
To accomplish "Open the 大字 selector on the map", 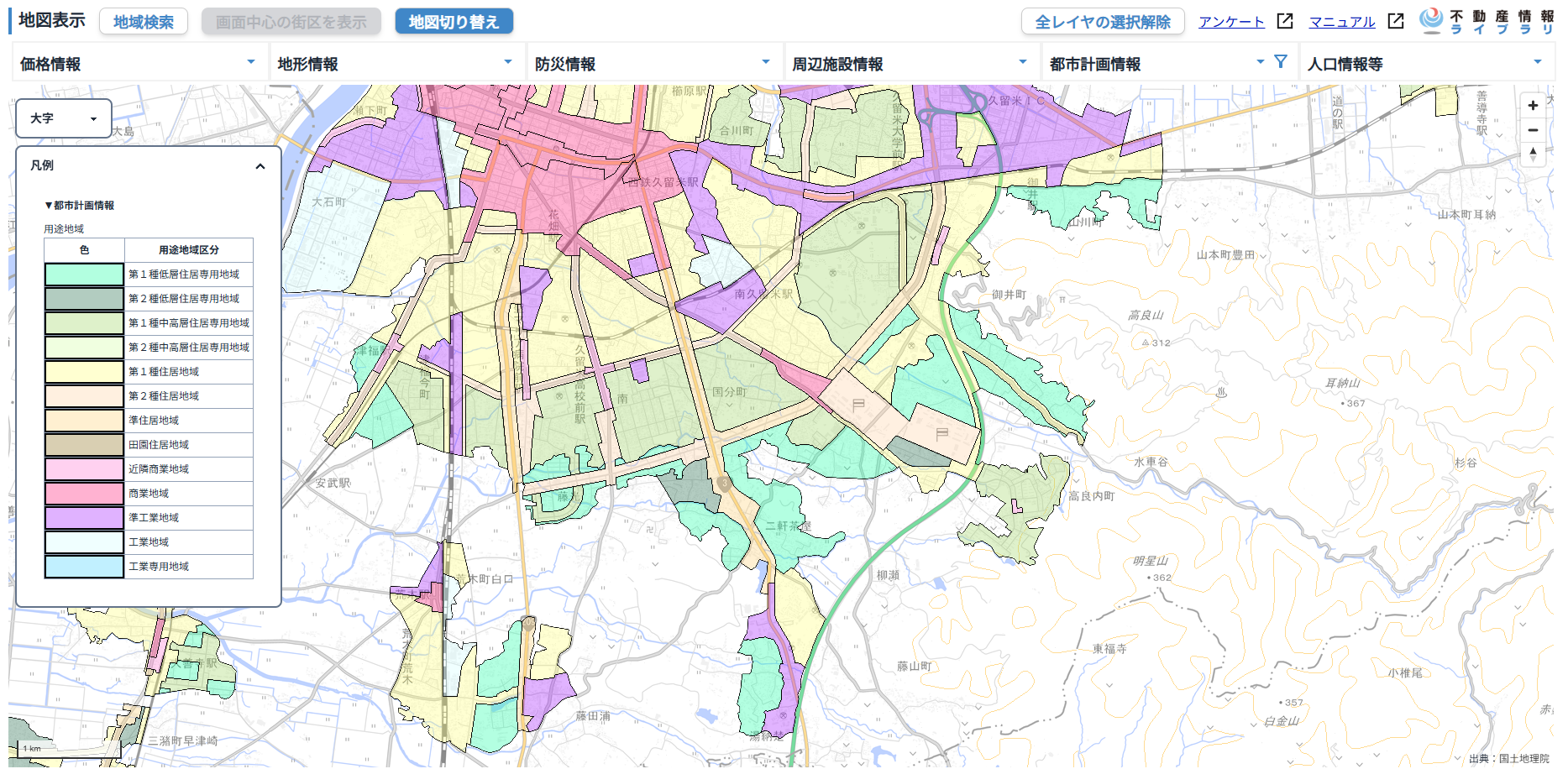I will pos(63,118).
